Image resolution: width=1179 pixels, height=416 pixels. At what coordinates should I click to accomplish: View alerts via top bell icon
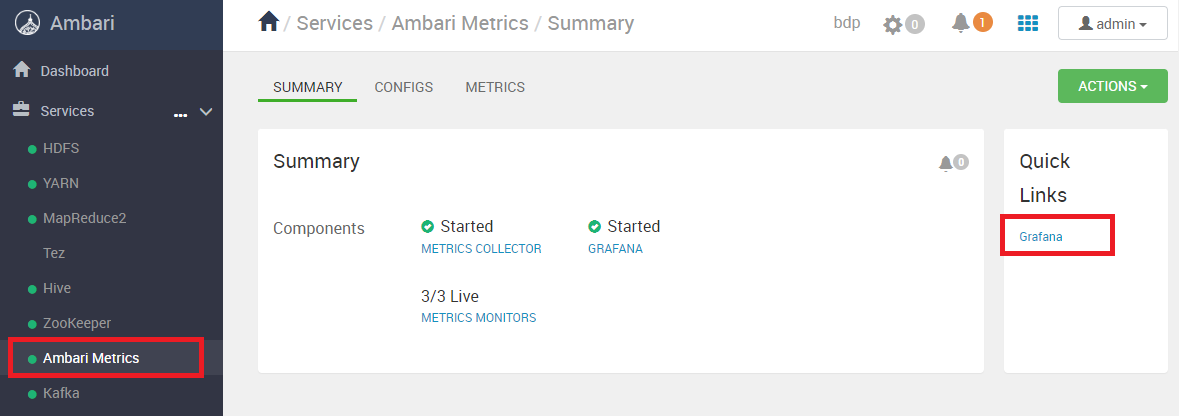pyautogui.click(x=960, y=24)
